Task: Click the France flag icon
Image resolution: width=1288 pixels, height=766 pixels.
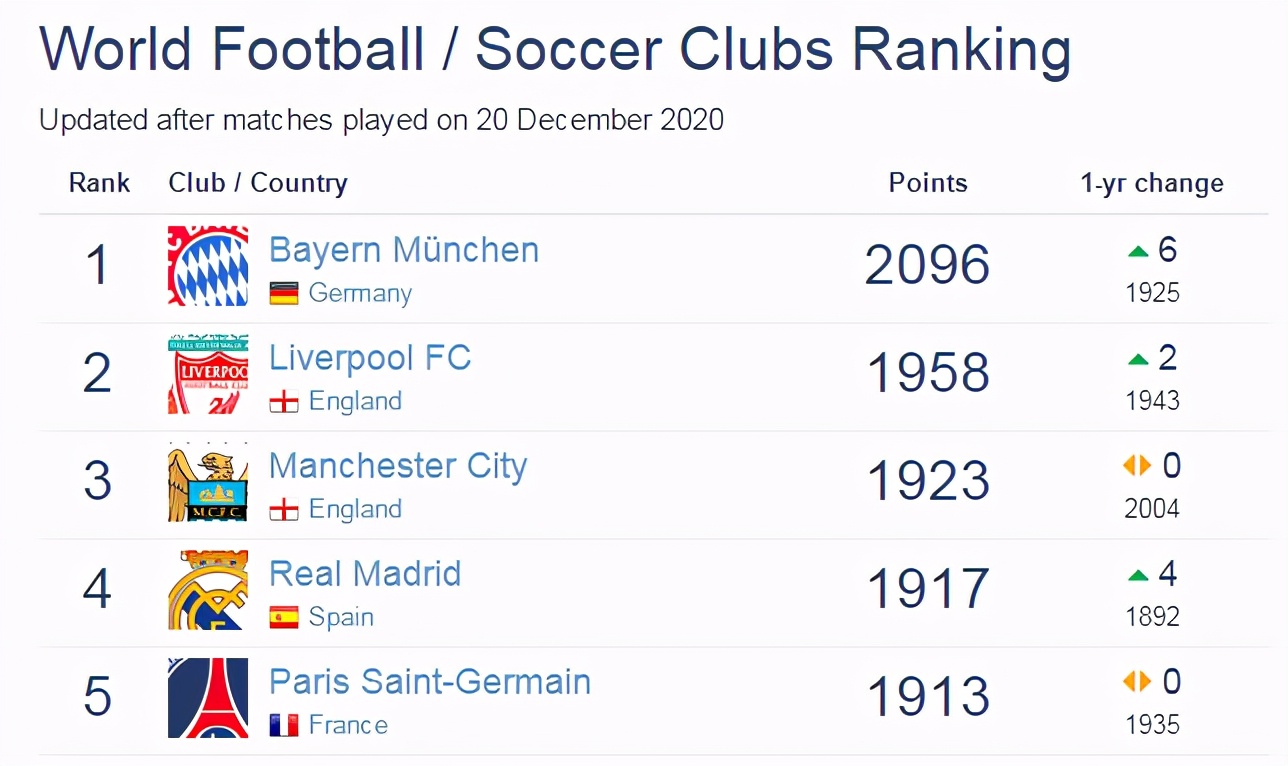Action: (x=284, y=726)
